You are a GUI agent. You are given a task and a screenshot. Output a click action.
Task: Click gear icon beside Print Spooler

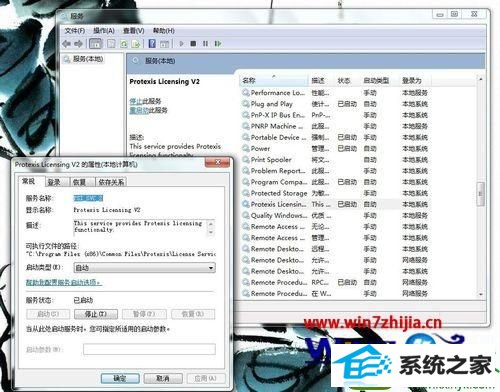(246, 159)
